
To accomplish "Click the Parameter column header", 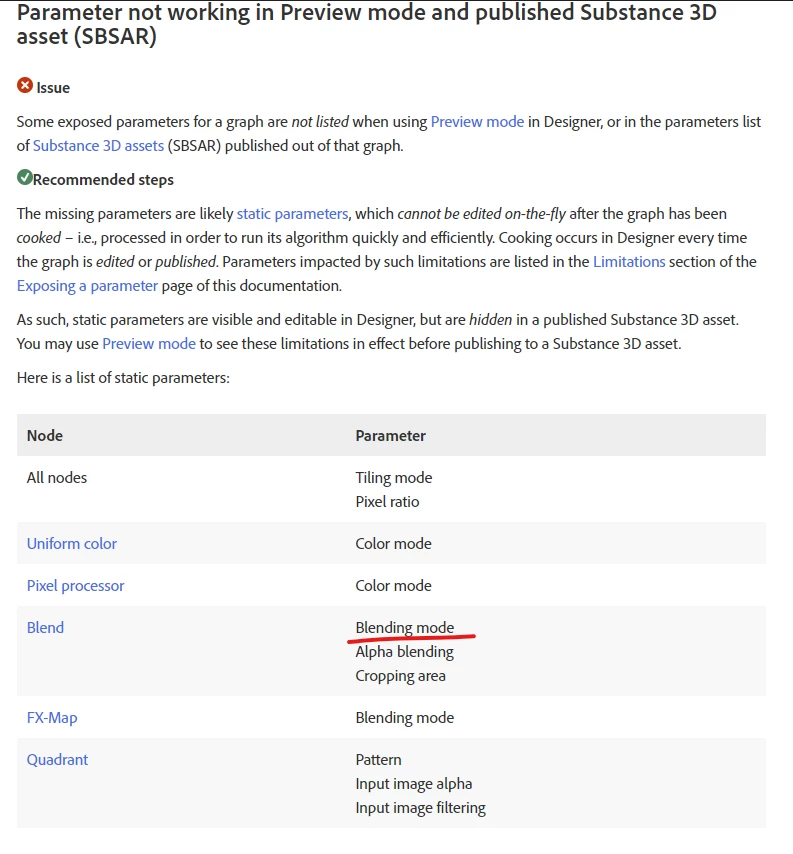I will click(x=391, y=436).
